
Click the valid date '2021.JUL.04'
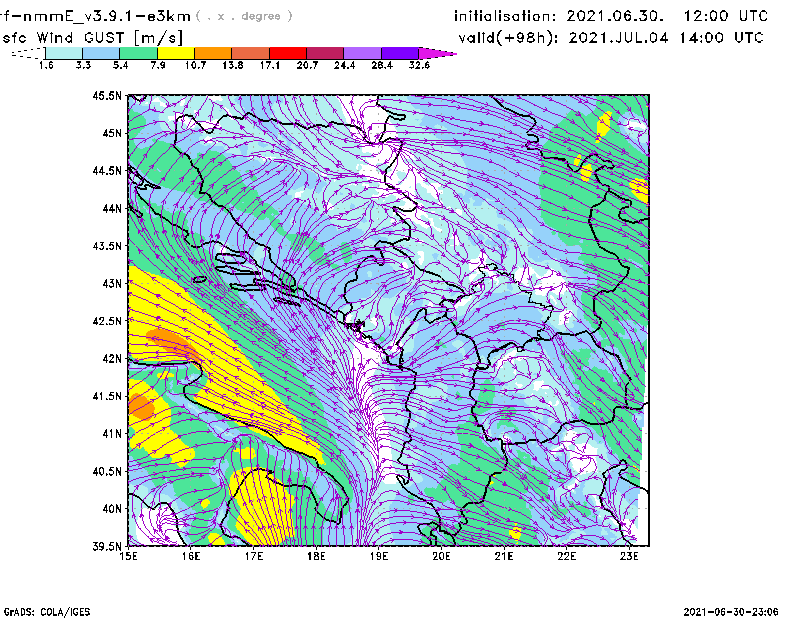pyautogui.click(x=618, y=38)
